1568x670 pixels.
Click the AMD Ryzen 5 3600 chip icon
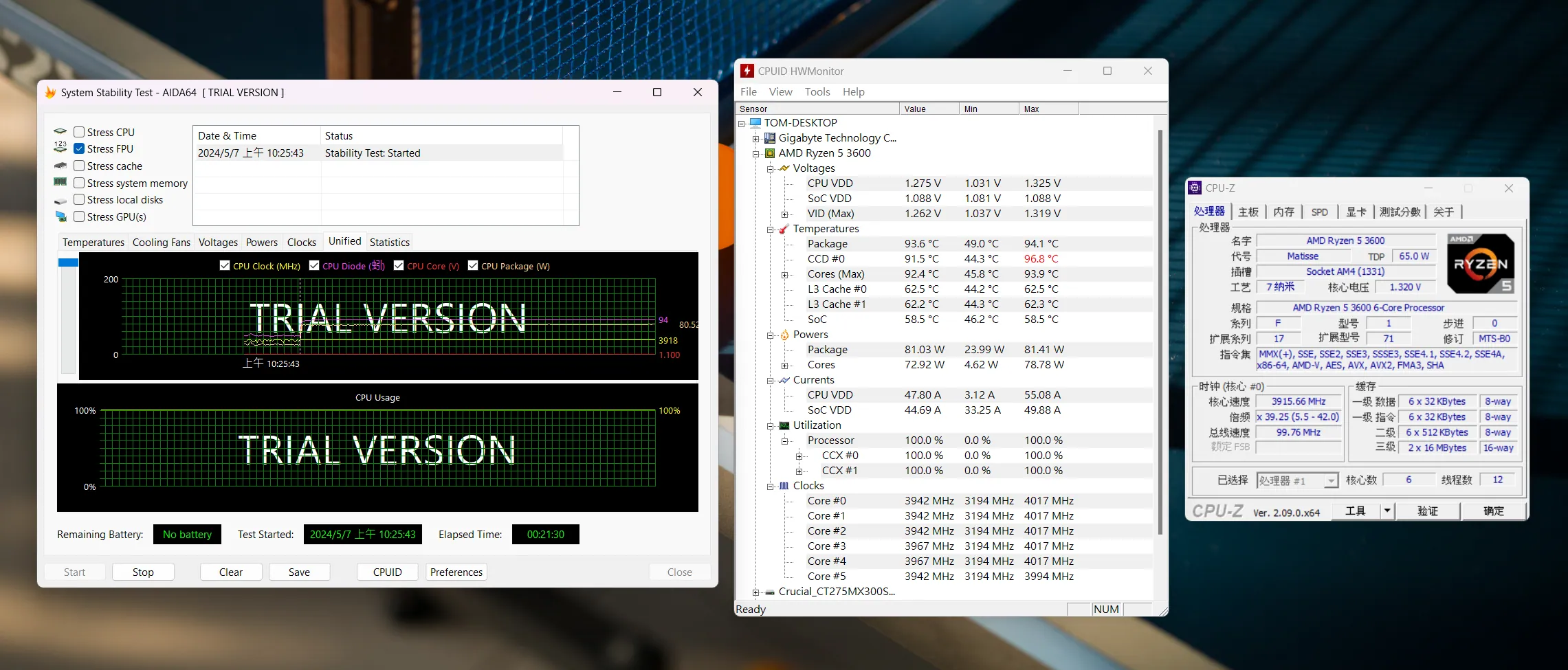click(770, 153)
